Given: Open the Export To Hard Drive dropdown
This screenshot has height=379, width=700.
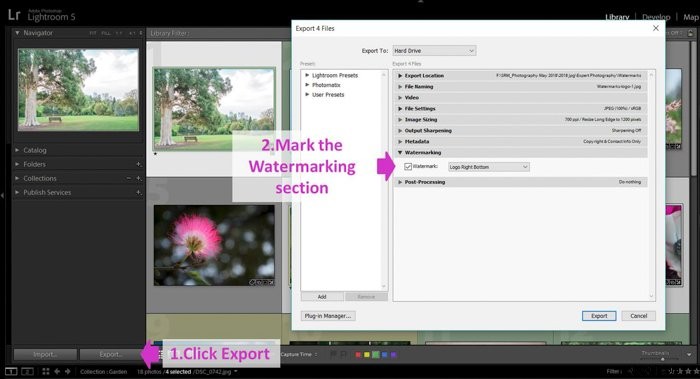Looking at the screenshot, I should click(x=434, y=51).
